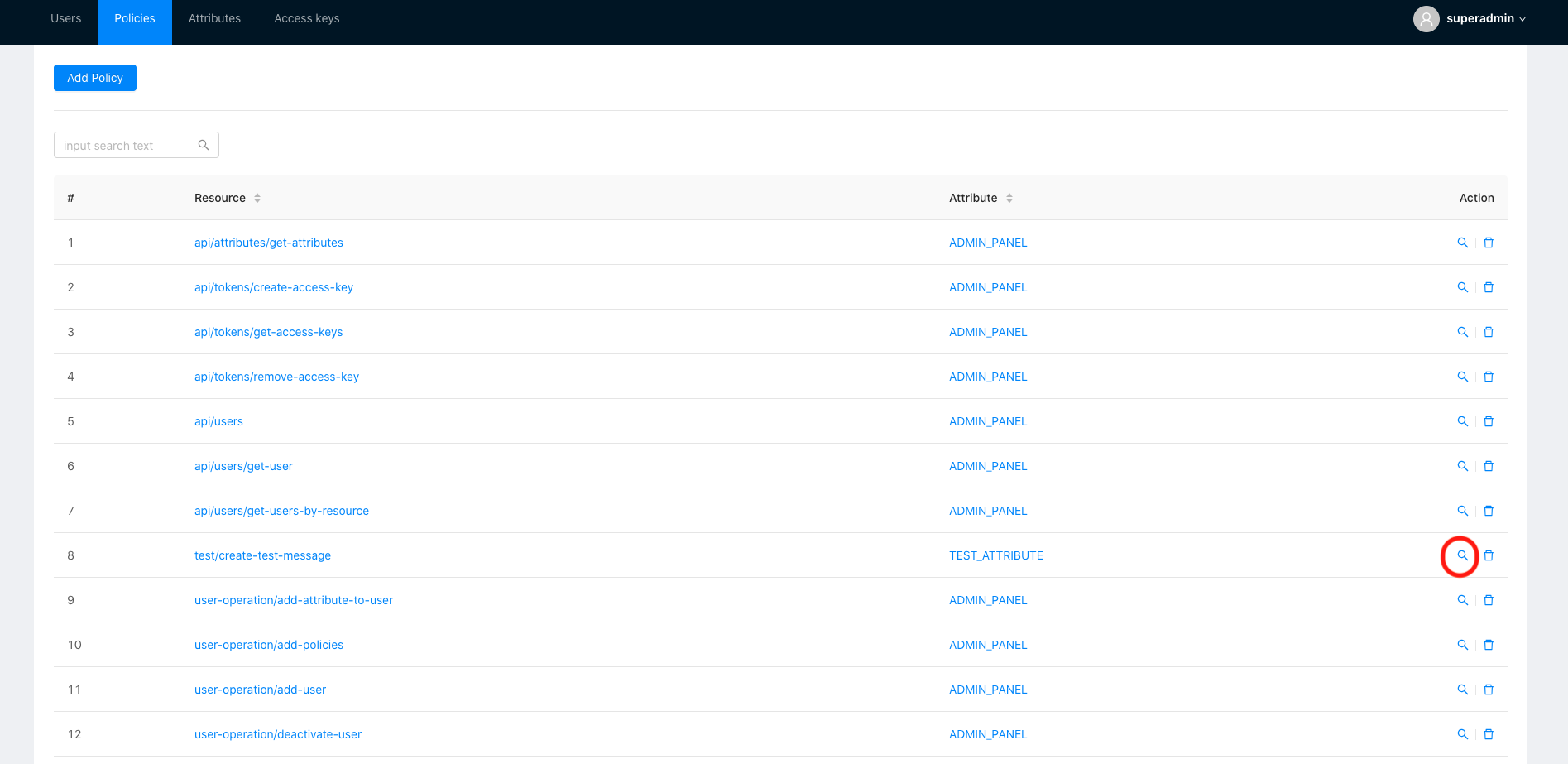Delete the test/create-test-message policy
1568x764 pixels.
tap(1489, 555)
